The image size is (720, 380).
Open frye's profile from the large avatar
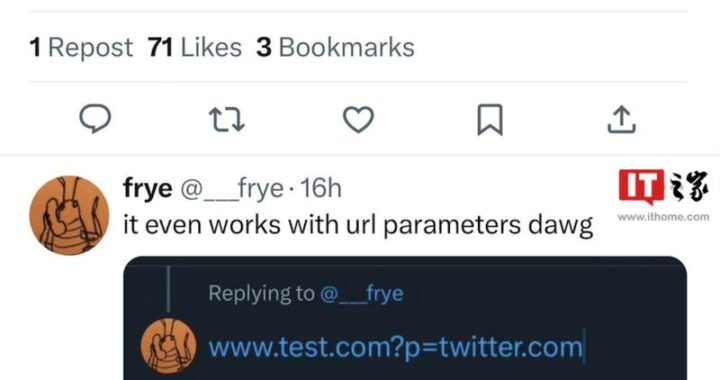69,215
